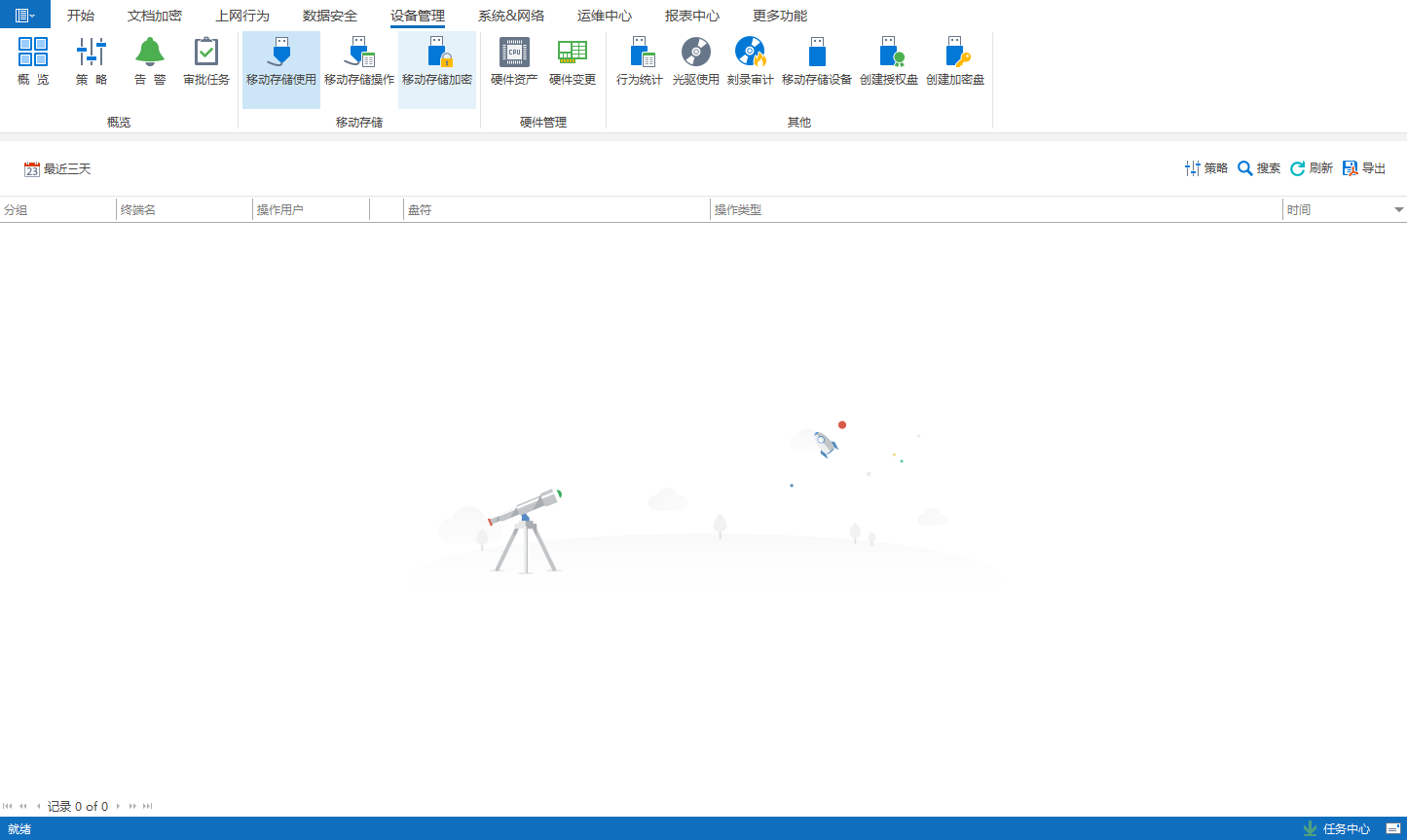Click the 创建加密盘 key icon
Image resolution: width=1407 pixels, height=840 pixels.
[955, 61]
